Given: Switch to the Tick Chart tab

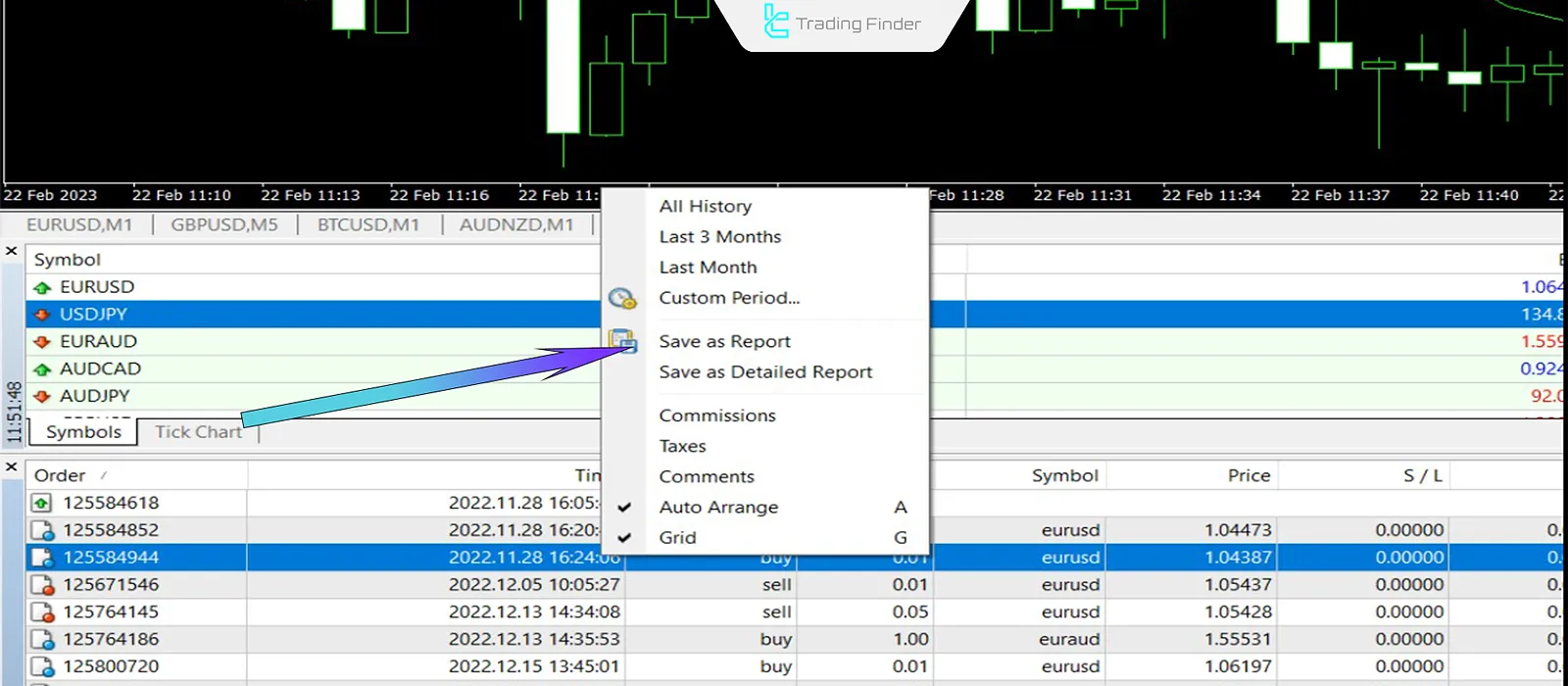Looking at the screenshot, I should coord(198,432).
